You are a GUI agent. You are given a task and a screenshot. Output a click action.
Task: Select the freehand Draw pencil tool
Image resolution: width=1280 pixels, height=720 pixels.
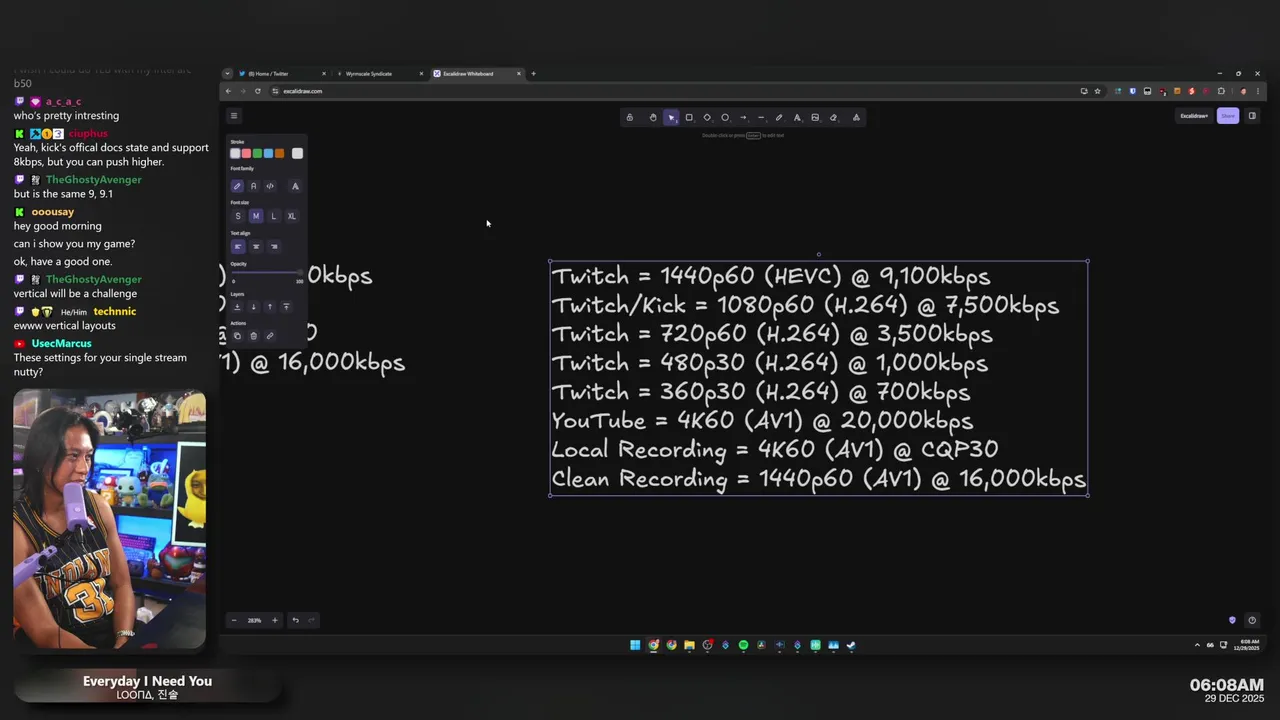pos(779,117)
